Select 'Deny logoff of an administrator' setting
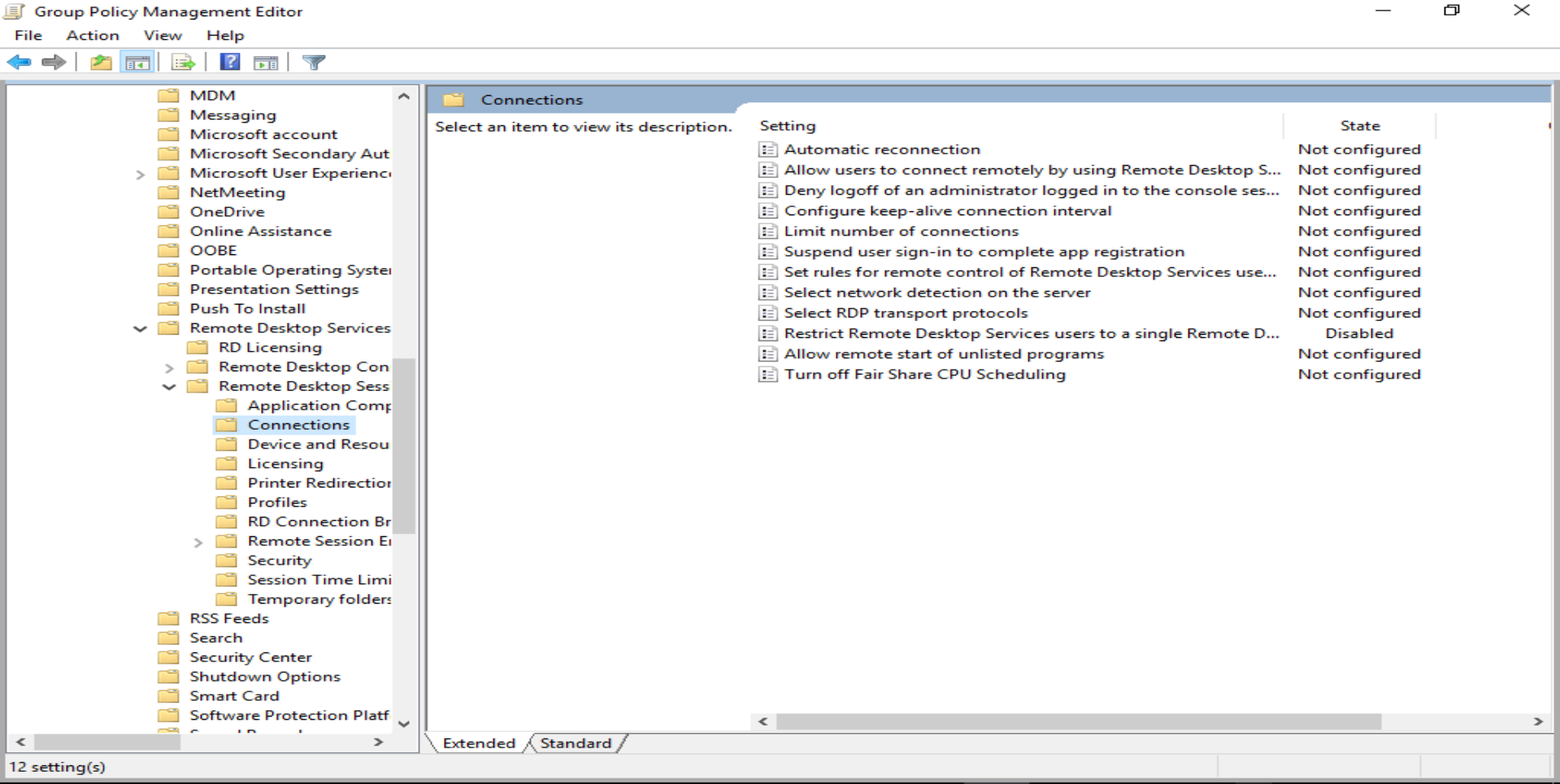Screen dimensions: 1560x784 pos(1032,191)
